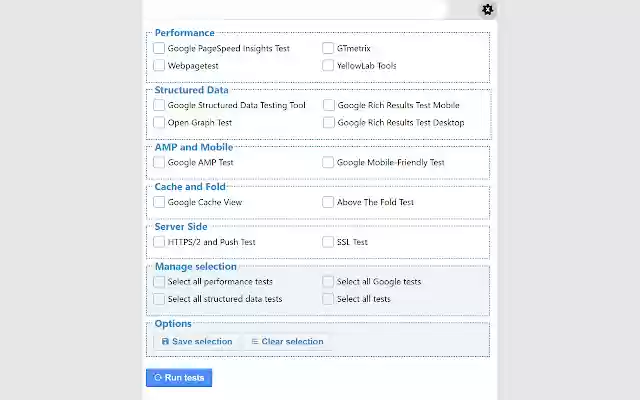Enable the SSL Test checkbox

(328, 242)
